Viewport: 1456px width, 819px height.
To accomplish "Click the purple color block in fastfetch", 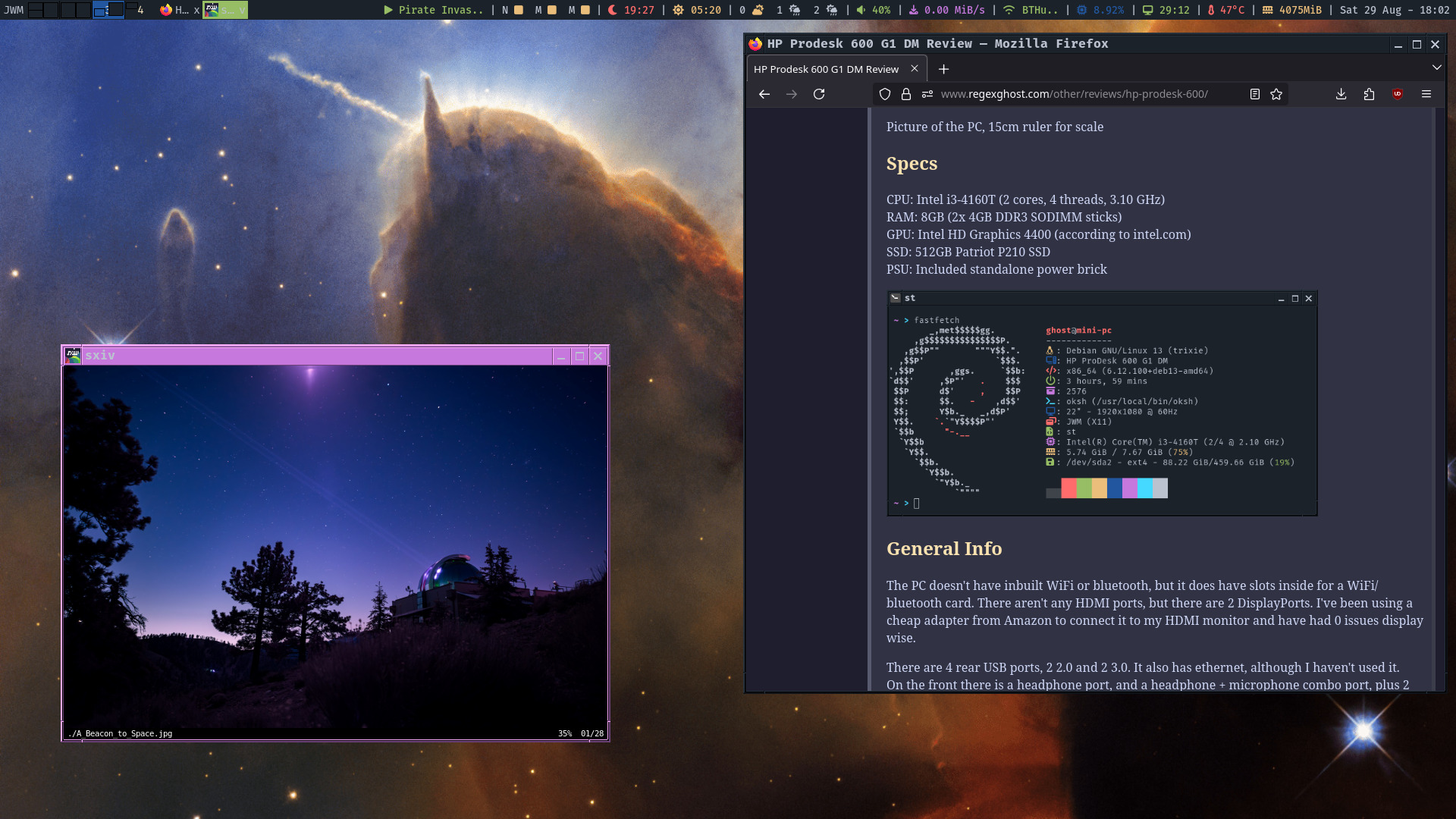I will click(x=1129, y=488).
